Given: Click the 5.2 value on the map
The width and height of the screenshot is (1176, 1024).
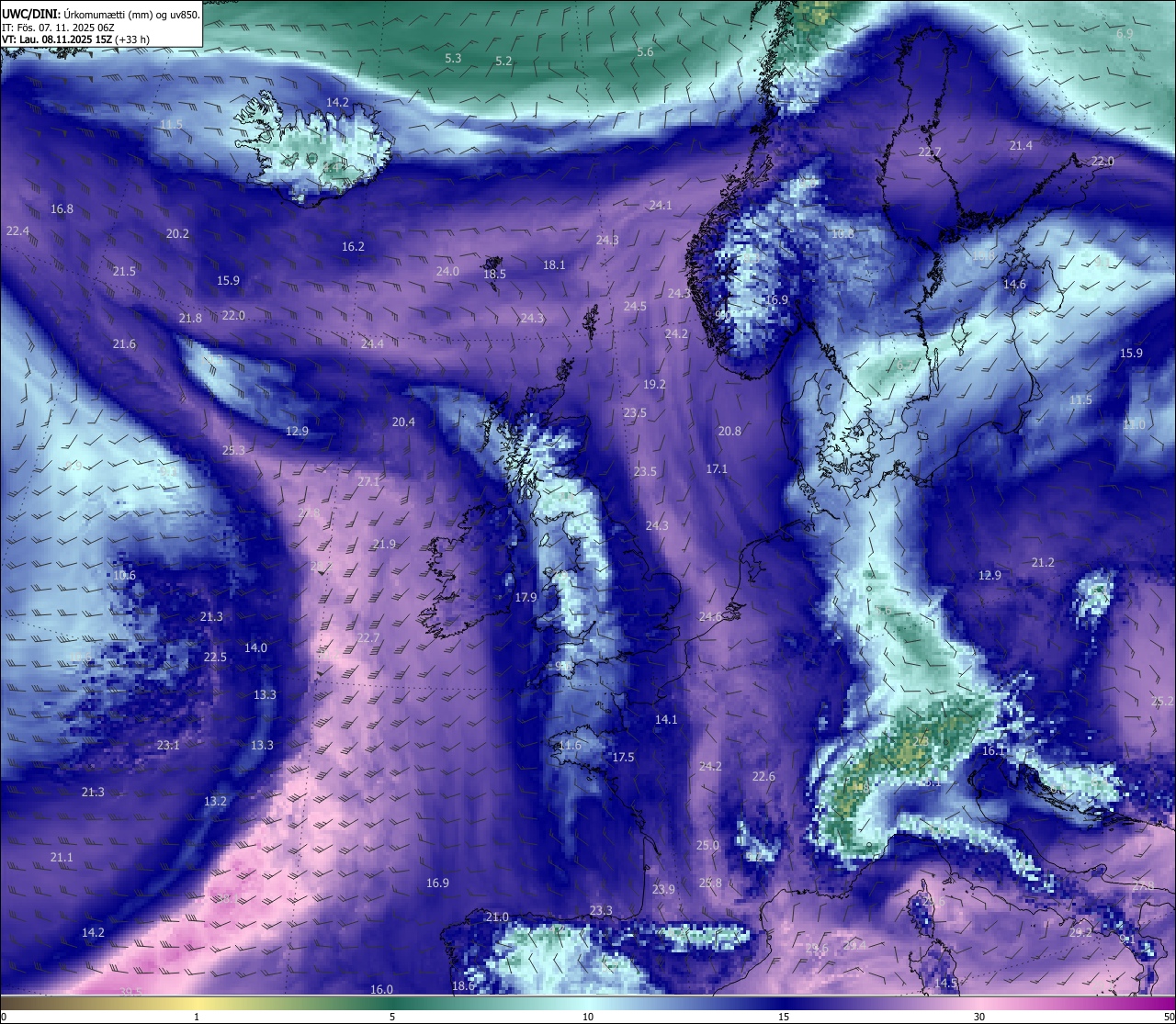Looking at the screenshot, I should [503, 61].
